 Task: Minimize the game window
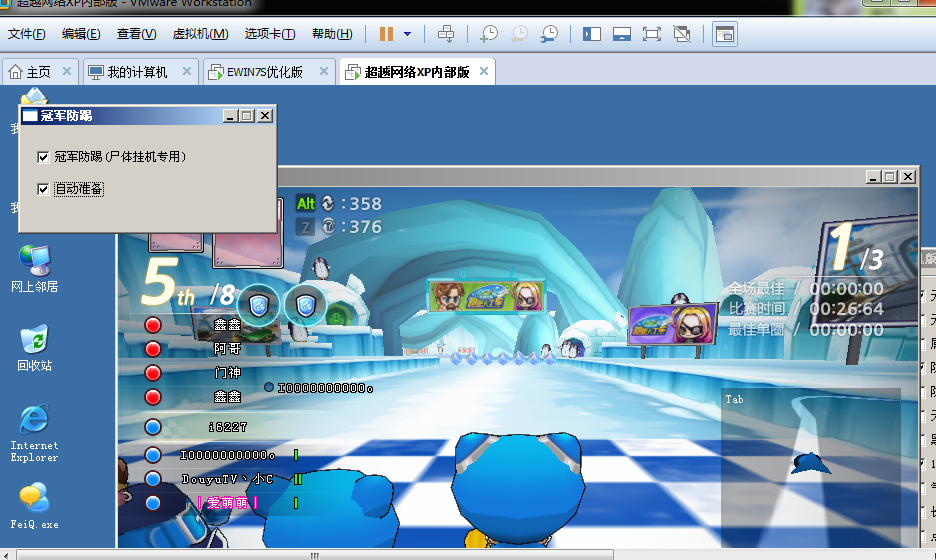[x=873, y=177]
